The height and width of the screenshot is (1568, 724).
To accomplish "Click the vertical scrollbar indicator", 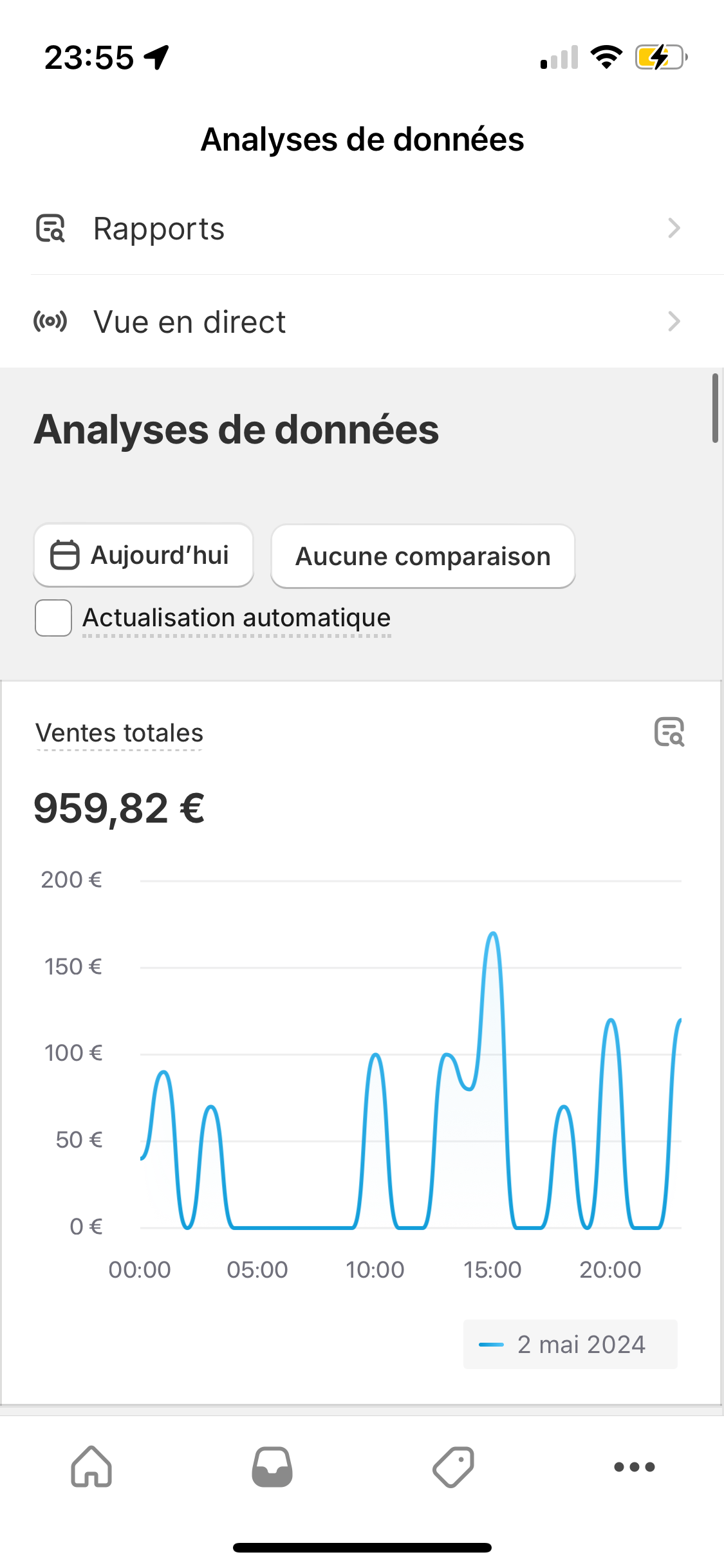I will point(715,408).
